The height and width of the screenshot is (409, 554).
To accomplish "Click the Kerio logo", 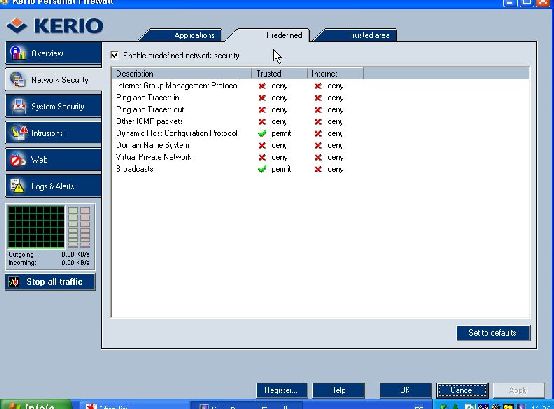I will click(55, 26).
